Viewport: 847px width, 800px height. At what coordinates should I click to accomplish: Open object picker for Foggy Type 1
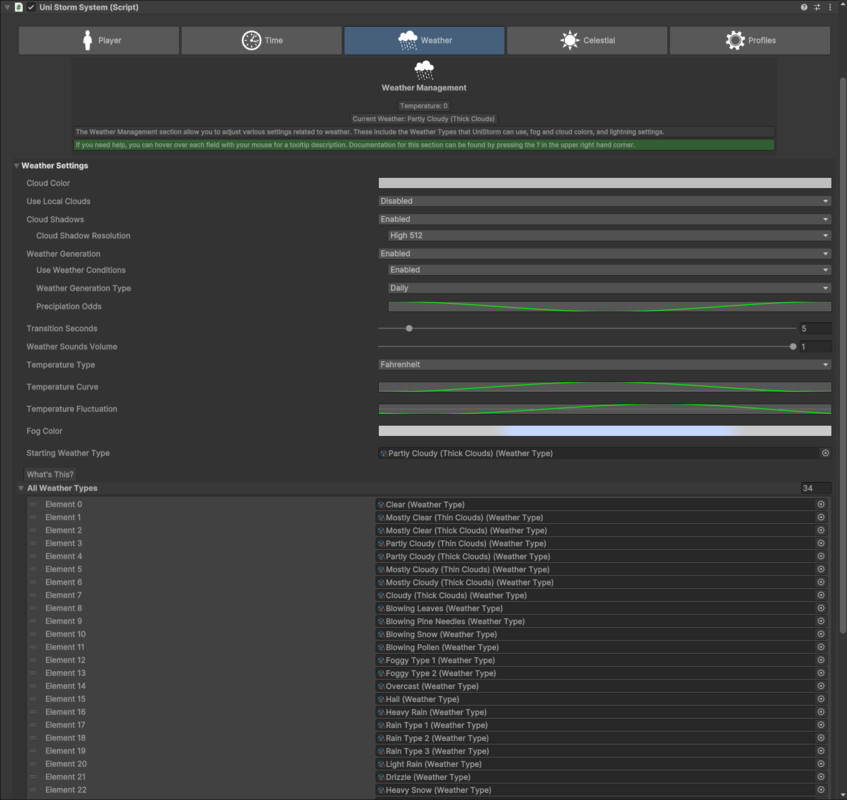click(821, 660)
